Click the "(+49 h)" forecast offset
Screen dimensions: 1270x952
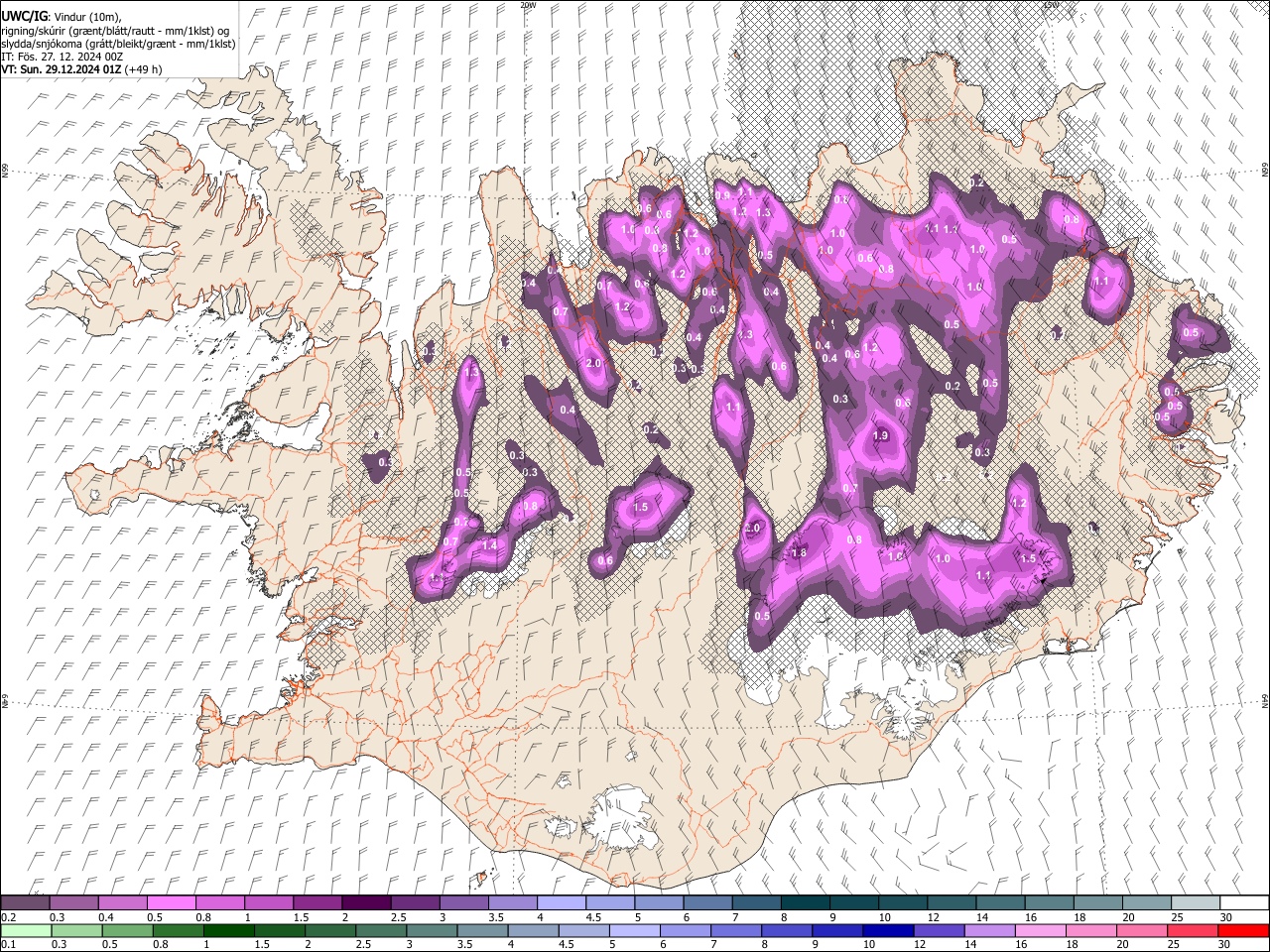click(144, 69)
